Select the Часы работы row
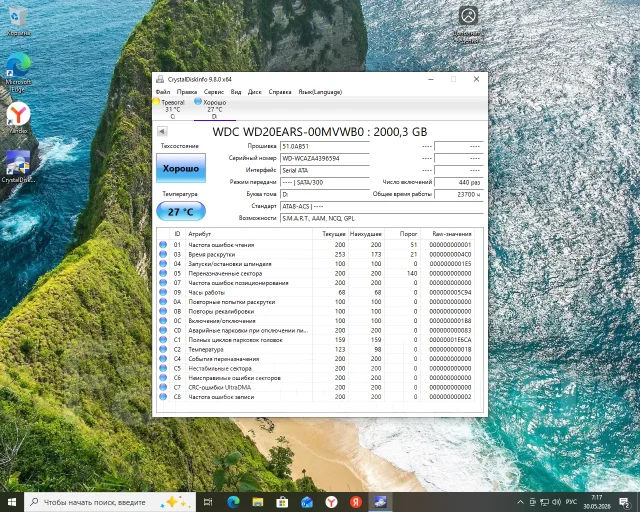Screen dimensions: 640x512 pos(316,292)
